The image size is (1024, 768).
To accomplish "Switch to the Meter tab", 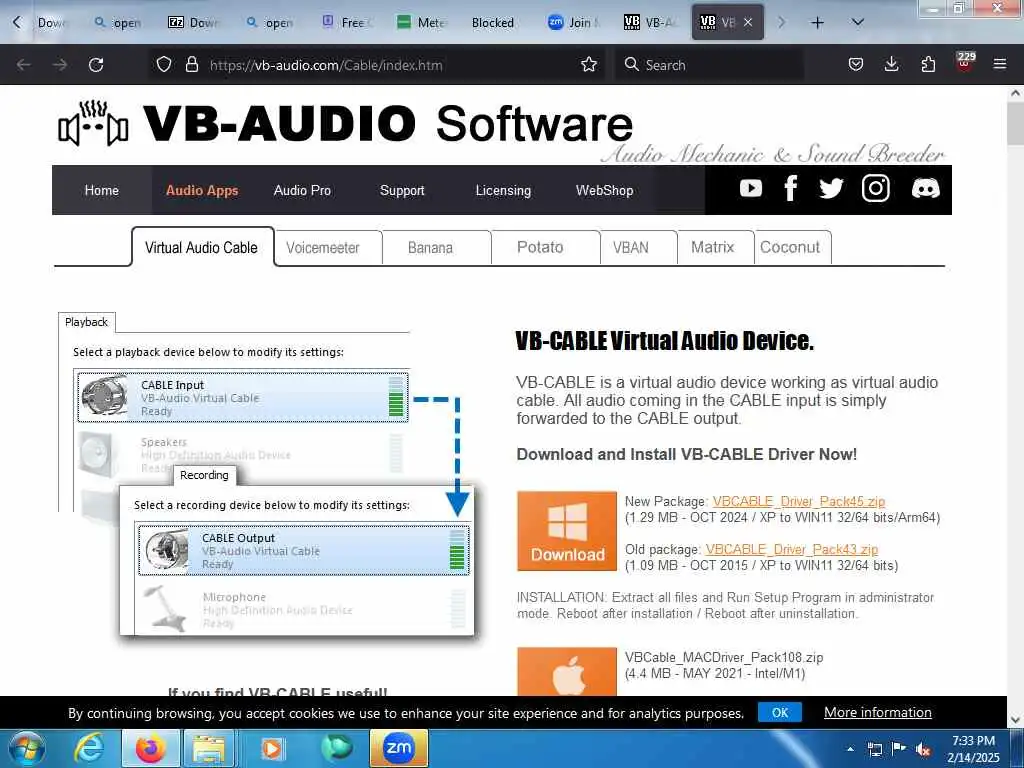I will point(421,23).
